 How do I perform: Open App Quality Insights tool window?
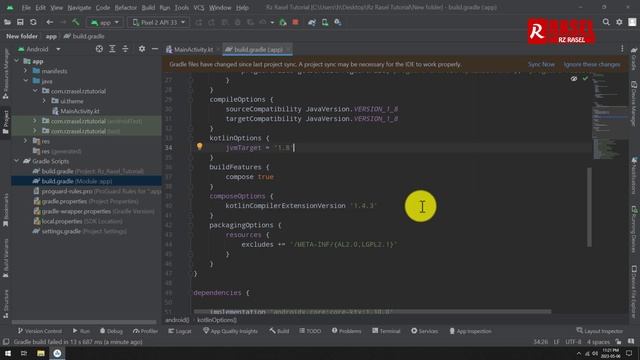[230, 331]
